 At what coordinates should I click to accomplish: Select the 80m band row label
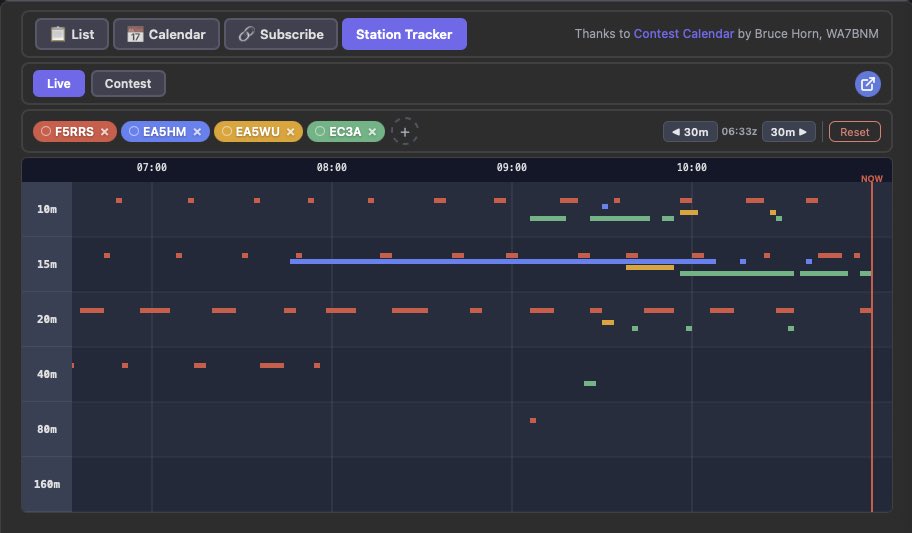pyautogui.click(x=47, y=429)
